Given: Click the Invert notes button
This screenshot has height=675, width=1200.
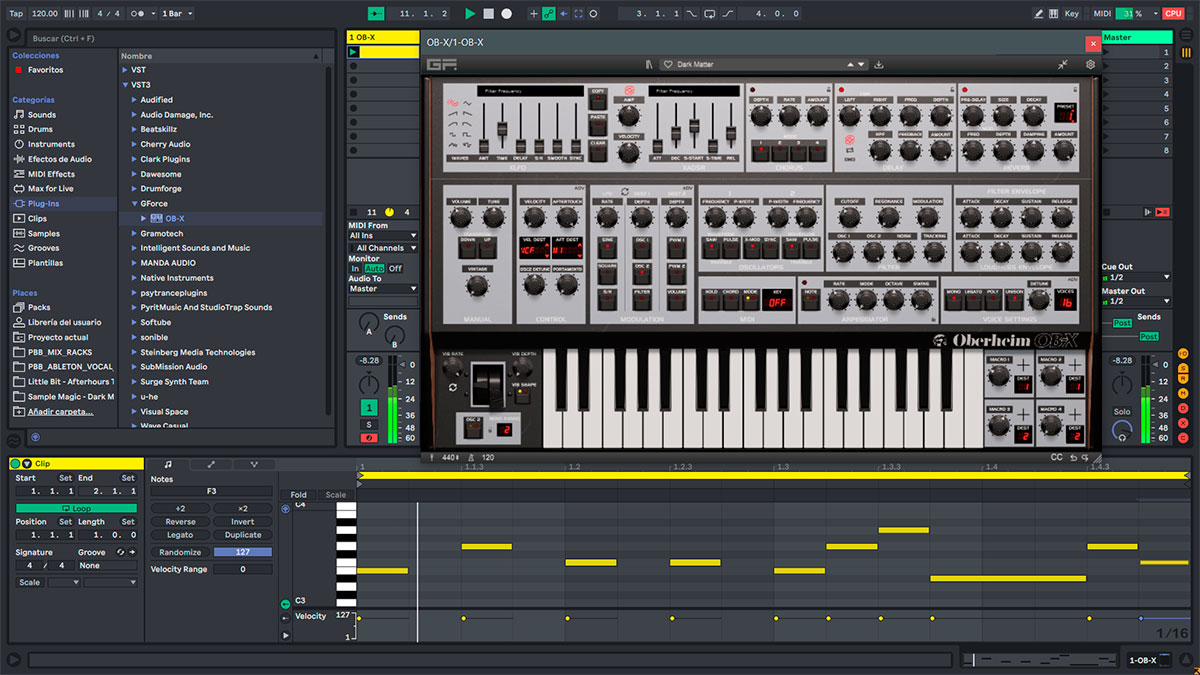Looking at the screenshot, I should pyautogui.click(x=242, y=522).
